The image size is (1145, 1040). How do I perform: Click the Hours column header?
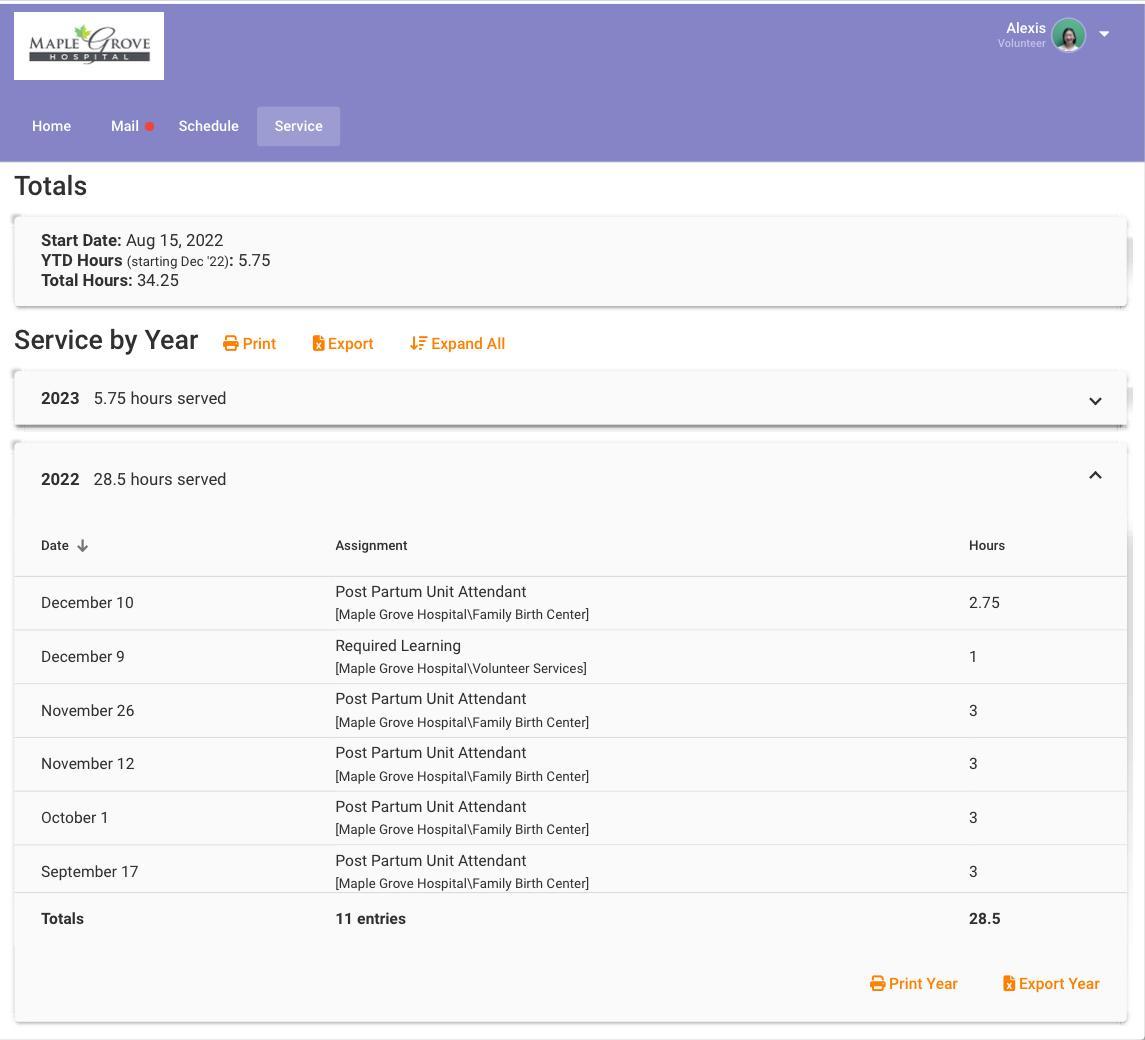[987, 546]
